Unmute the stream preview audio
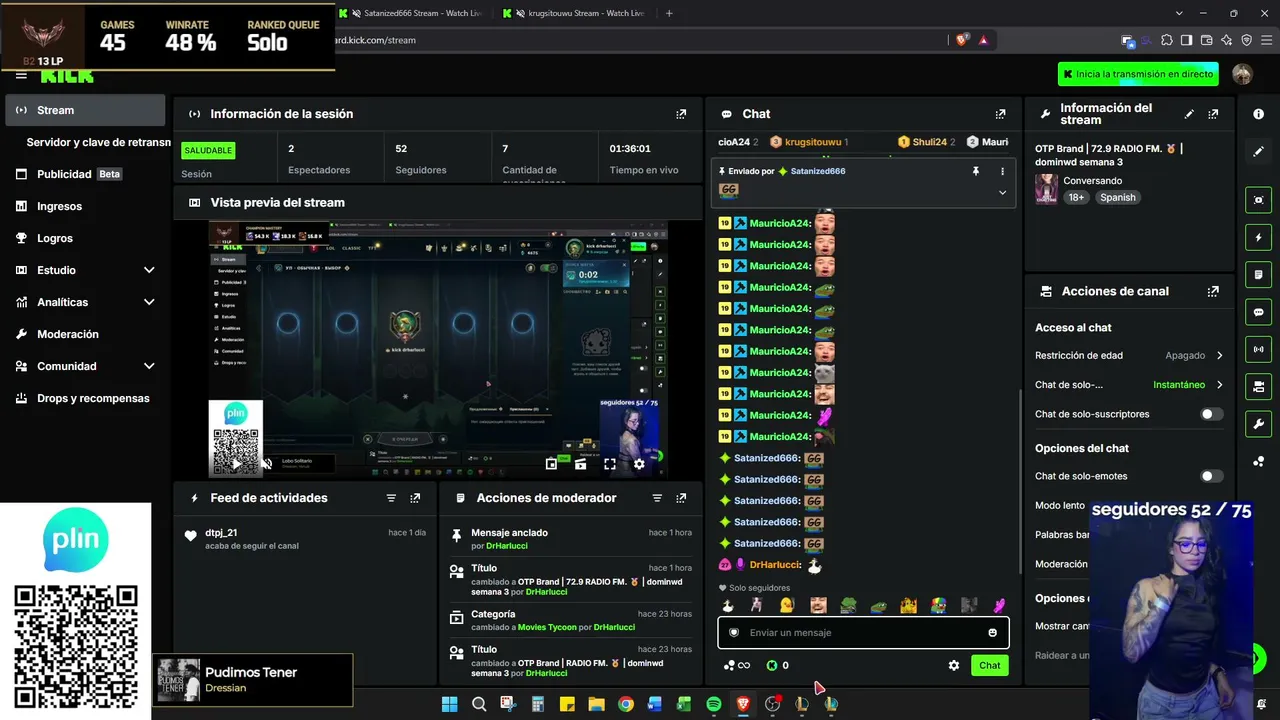The height and width of the screenshot is (720, 1280). point(267,464)
